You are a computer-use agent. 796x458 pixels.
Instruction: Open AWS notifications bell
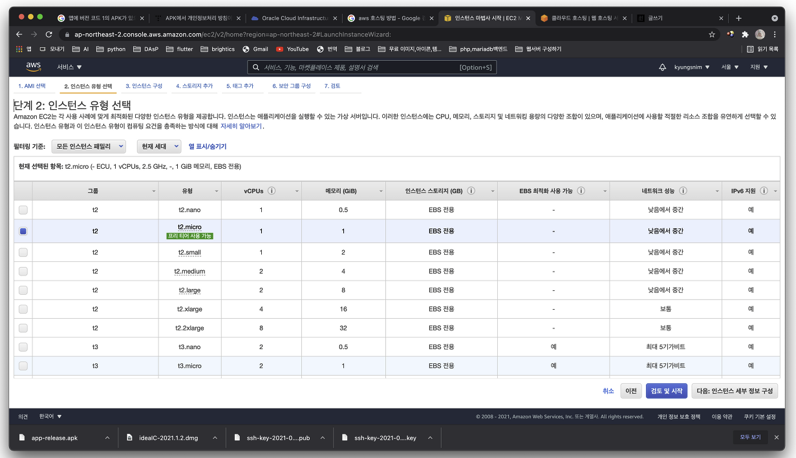(662, 67)
